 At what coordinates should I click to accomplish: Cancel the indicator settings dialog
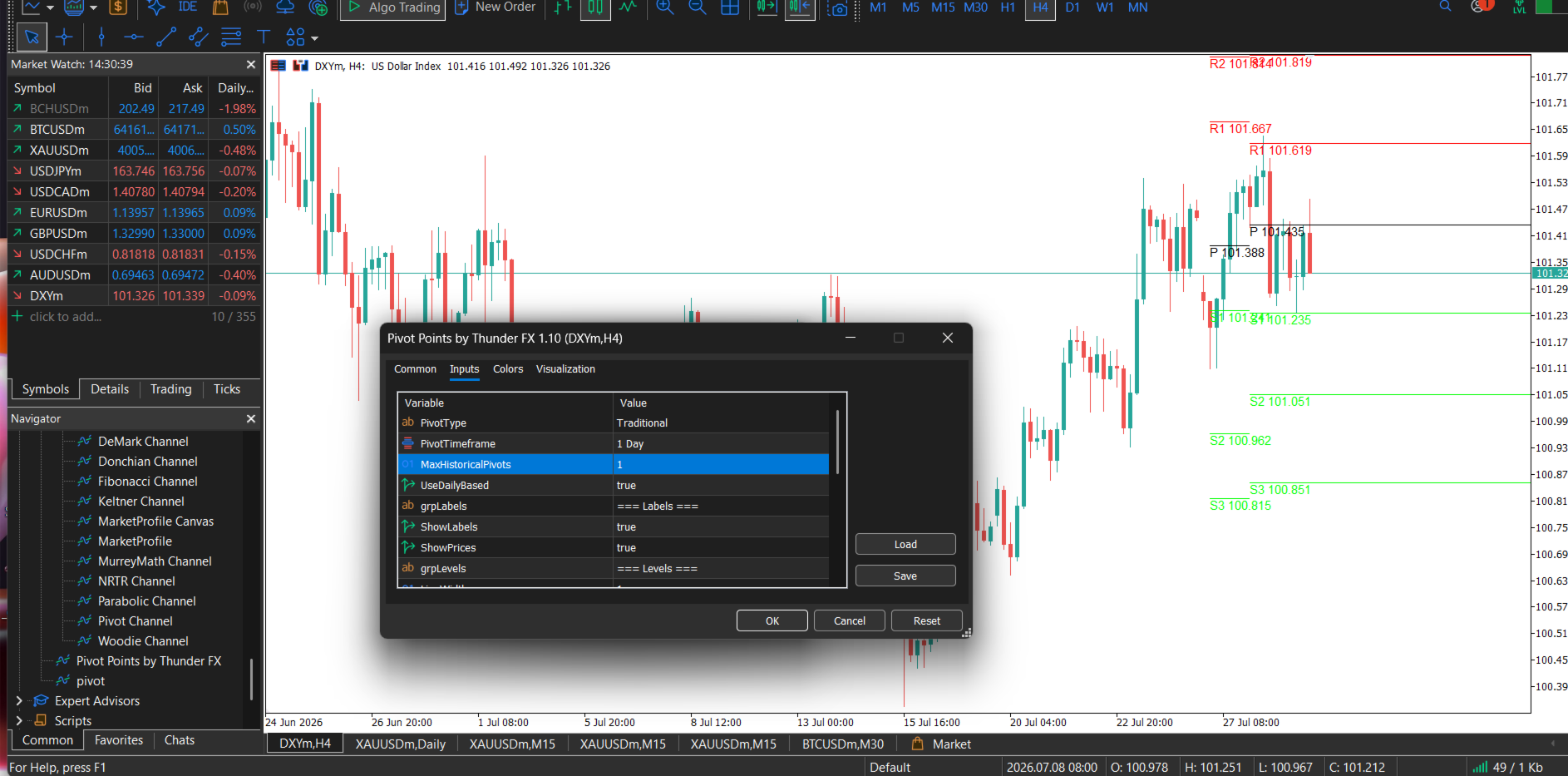pyautogui.click(x=850, y=621)
